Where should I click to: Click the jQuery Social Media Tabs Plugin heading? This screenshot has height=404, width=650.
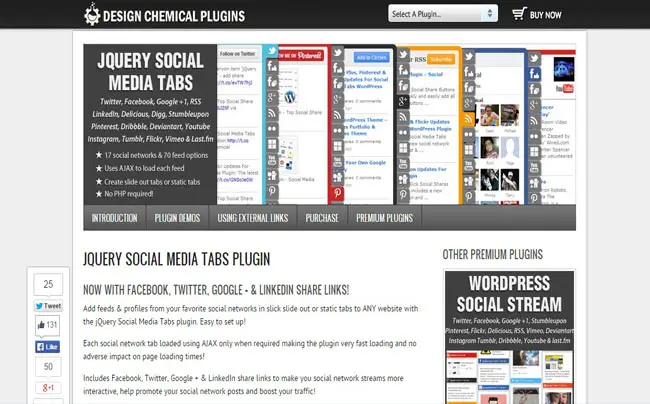pyautogui.click(x=177, y=259)
